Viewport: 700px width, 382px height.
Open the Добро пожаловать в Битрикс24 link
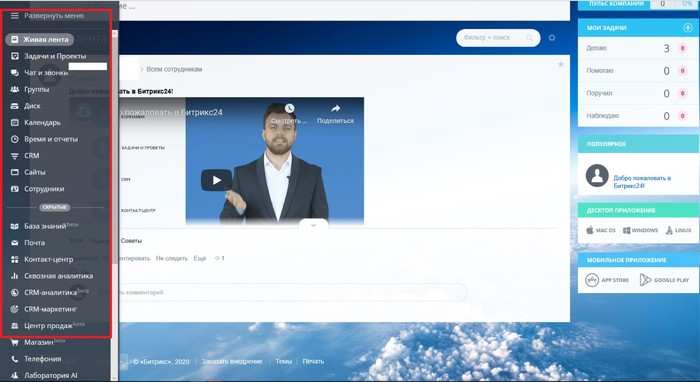(x=642, y=182)
